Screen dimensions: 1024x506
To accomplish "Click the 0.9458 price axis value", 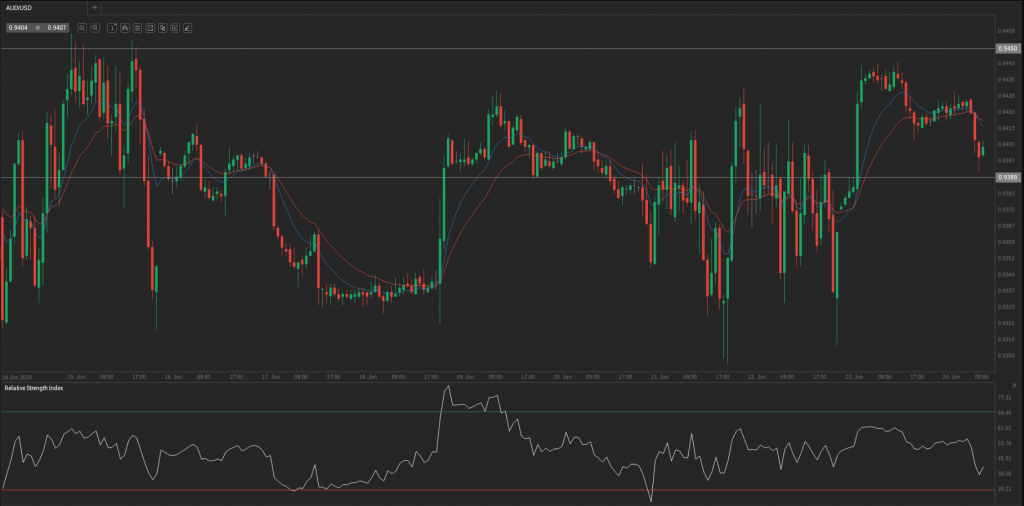I will [1006, 31].
